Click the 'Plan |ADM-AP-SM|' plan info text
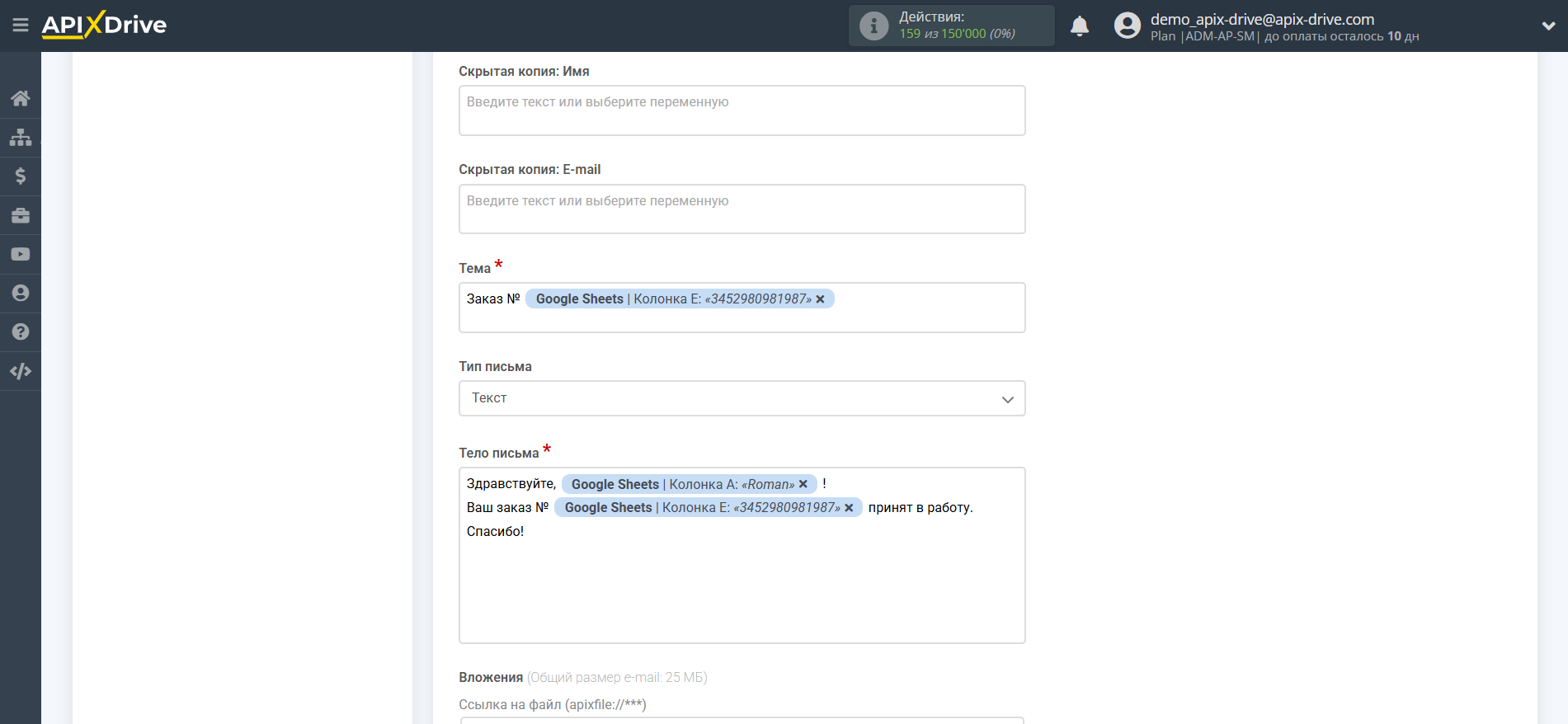This screenshot has height=724, width=1568. tap(1205, 36)
